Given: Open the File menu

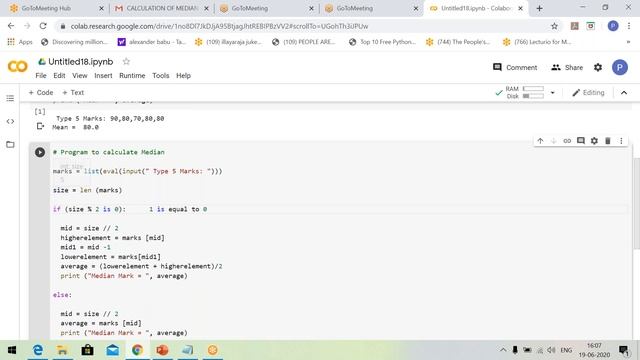Looking at the screenshot, I should (41, 76).
